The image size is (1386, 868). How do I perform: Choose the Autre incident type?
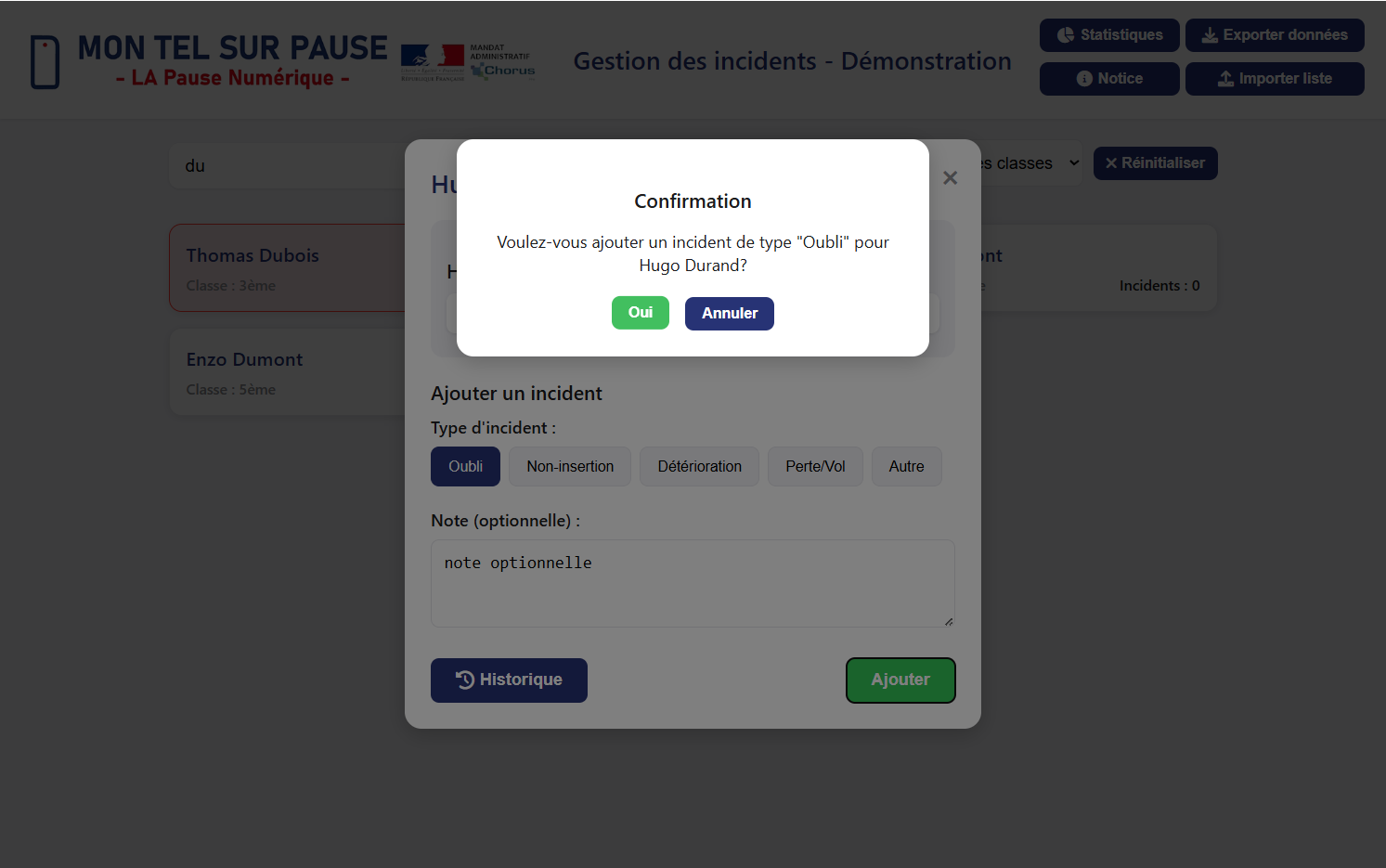(906, 467)
